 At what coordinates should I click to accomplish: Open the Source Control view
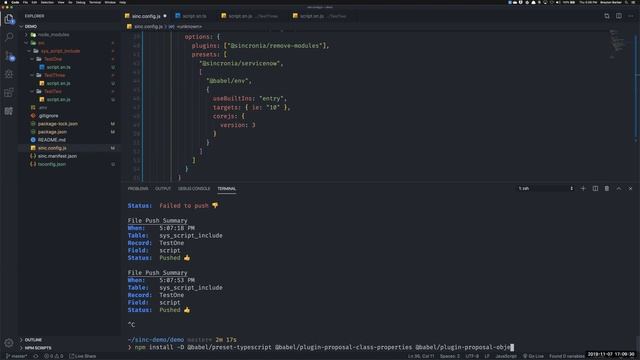9,56
